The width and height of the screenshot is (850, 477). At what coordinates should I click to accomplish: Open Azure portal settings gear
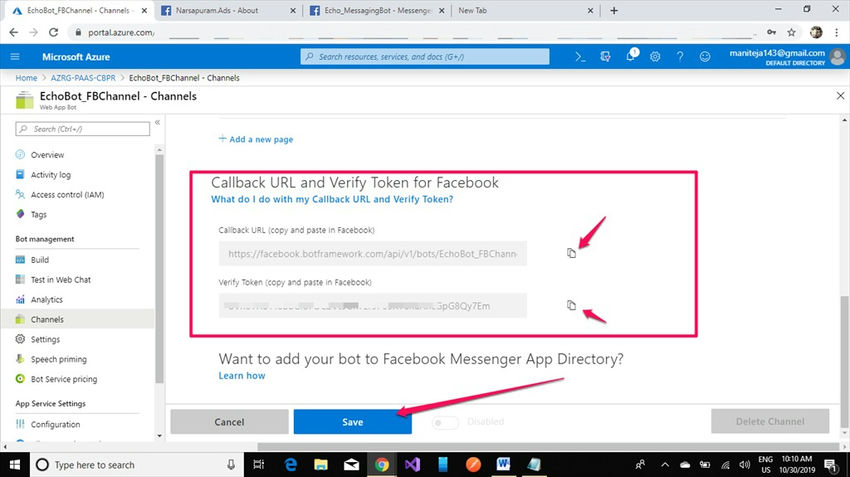655,56
